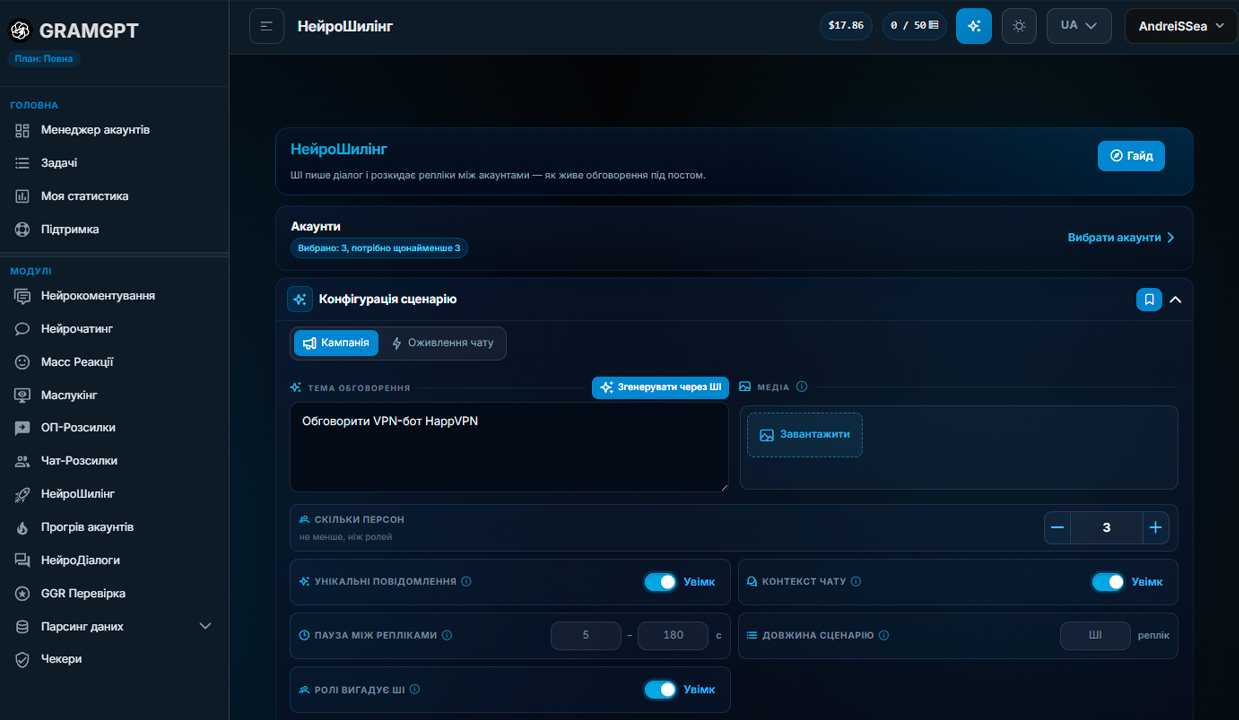Click info icon next to Контекст чату
Viewport: 1239px width, 720px height.
(856, 581)
